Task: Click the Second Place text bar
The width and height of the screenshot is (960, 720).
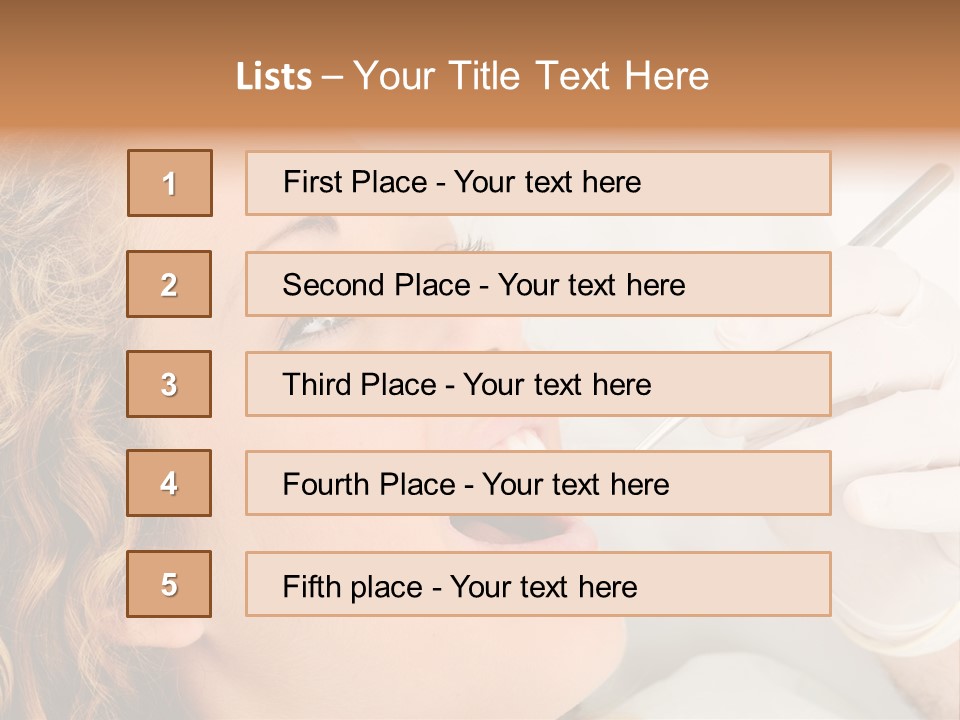Action: [538, 284]
